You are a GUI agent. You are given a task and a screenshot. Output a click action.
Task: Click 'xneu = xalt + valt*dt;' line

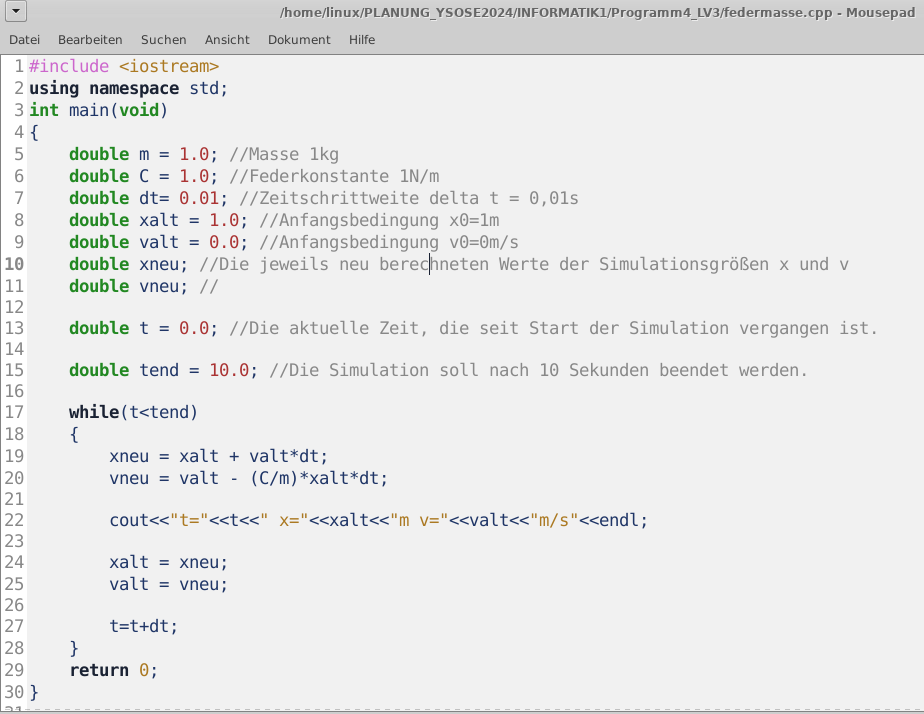(x=218, y=456)
